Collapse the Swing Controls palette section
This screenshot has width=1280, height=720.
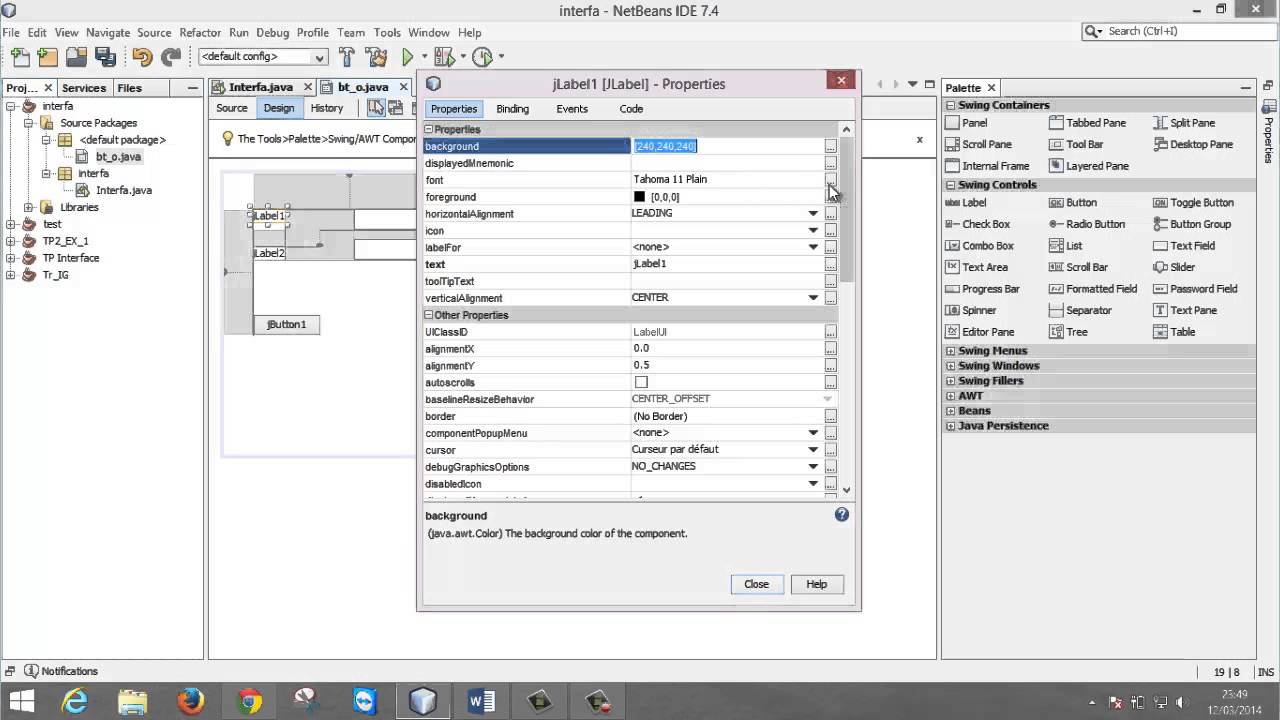[950, 185]
